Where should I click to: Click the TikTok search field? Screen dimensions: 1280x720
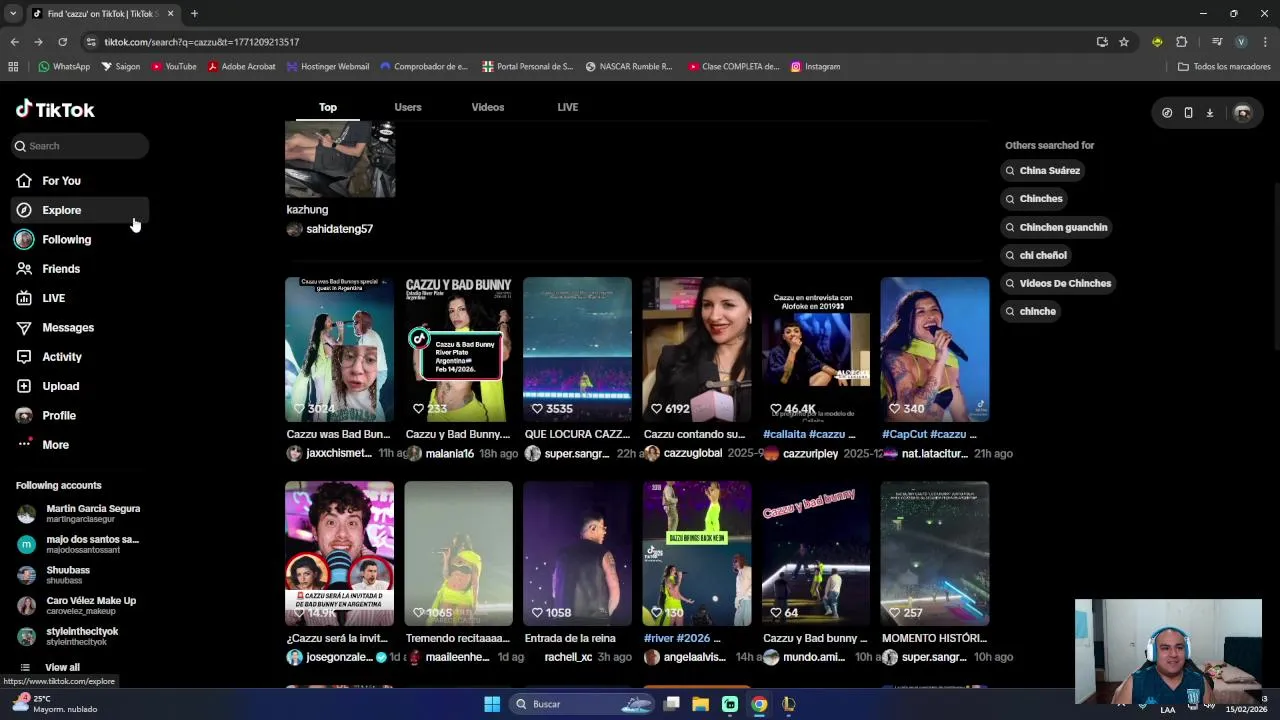coord(80,146)
